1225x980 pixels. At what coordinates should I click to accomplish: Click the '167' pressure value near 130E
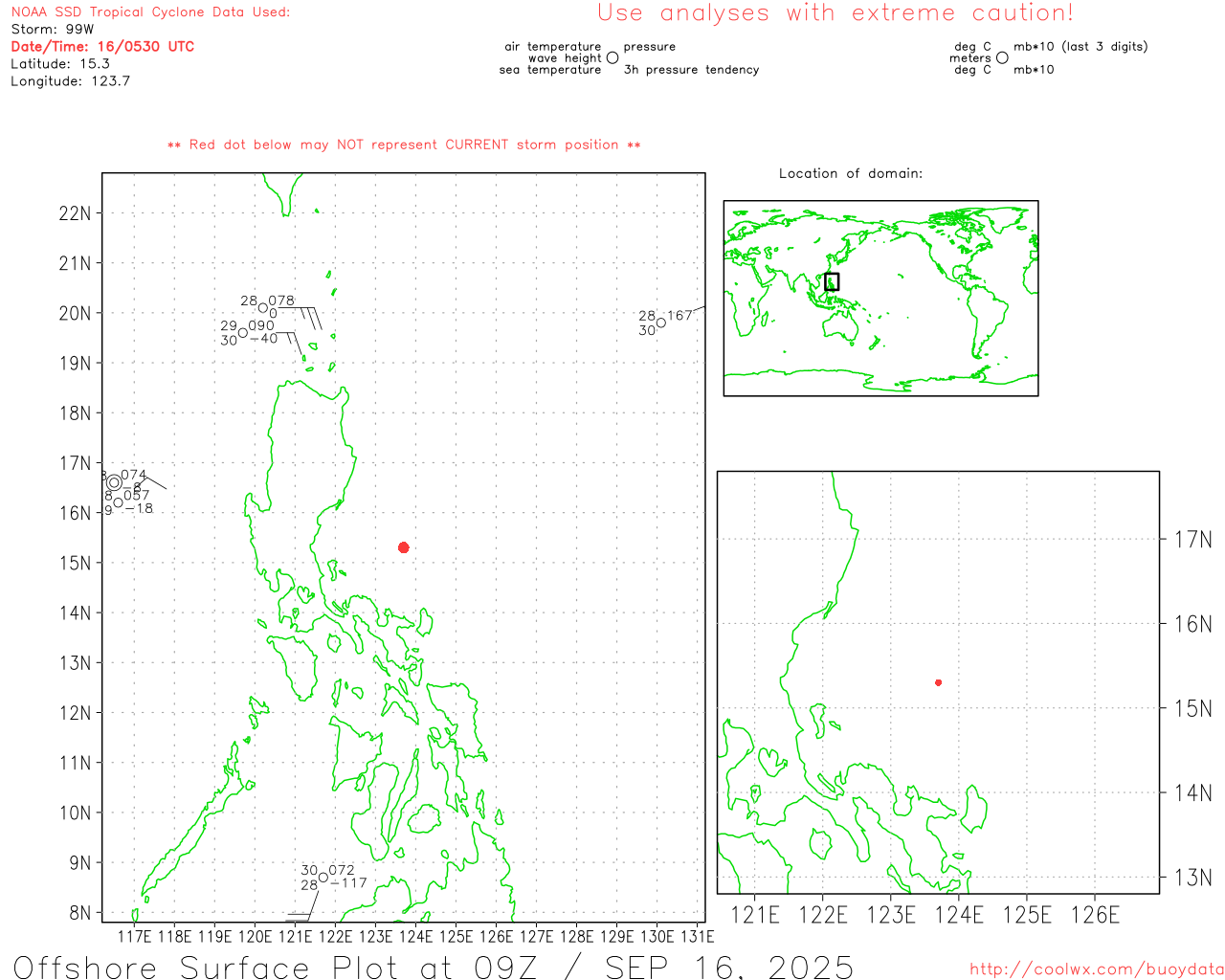(679, 315)
